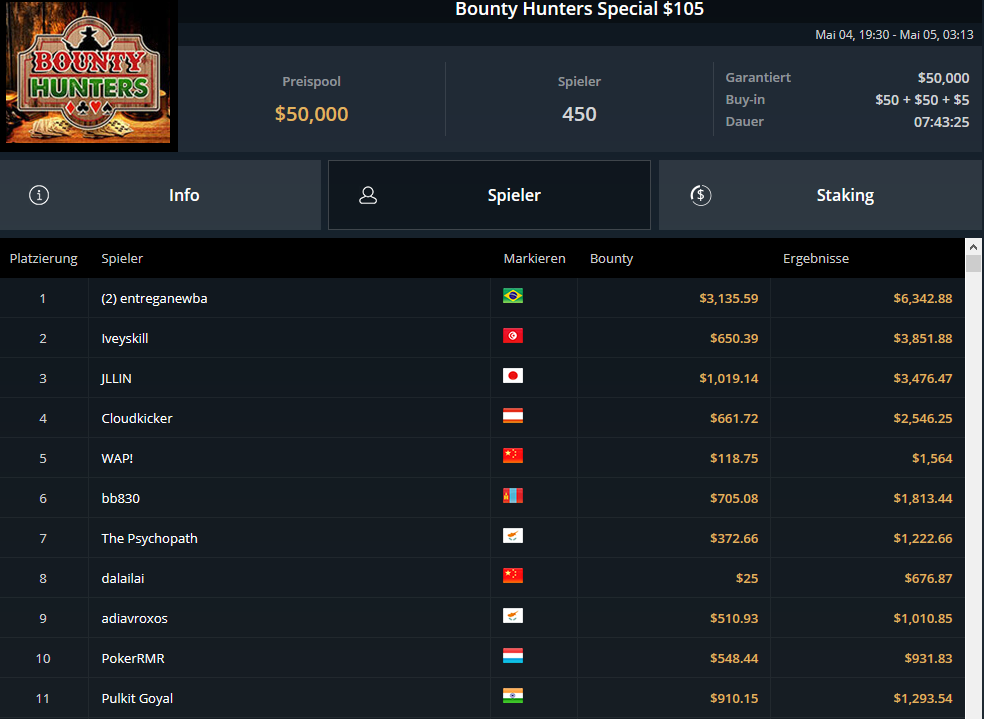The height and width of the screenshot is (719, 984).
Task: Click Mongolia flag next to bb830
Action: (x=513, y=496)
